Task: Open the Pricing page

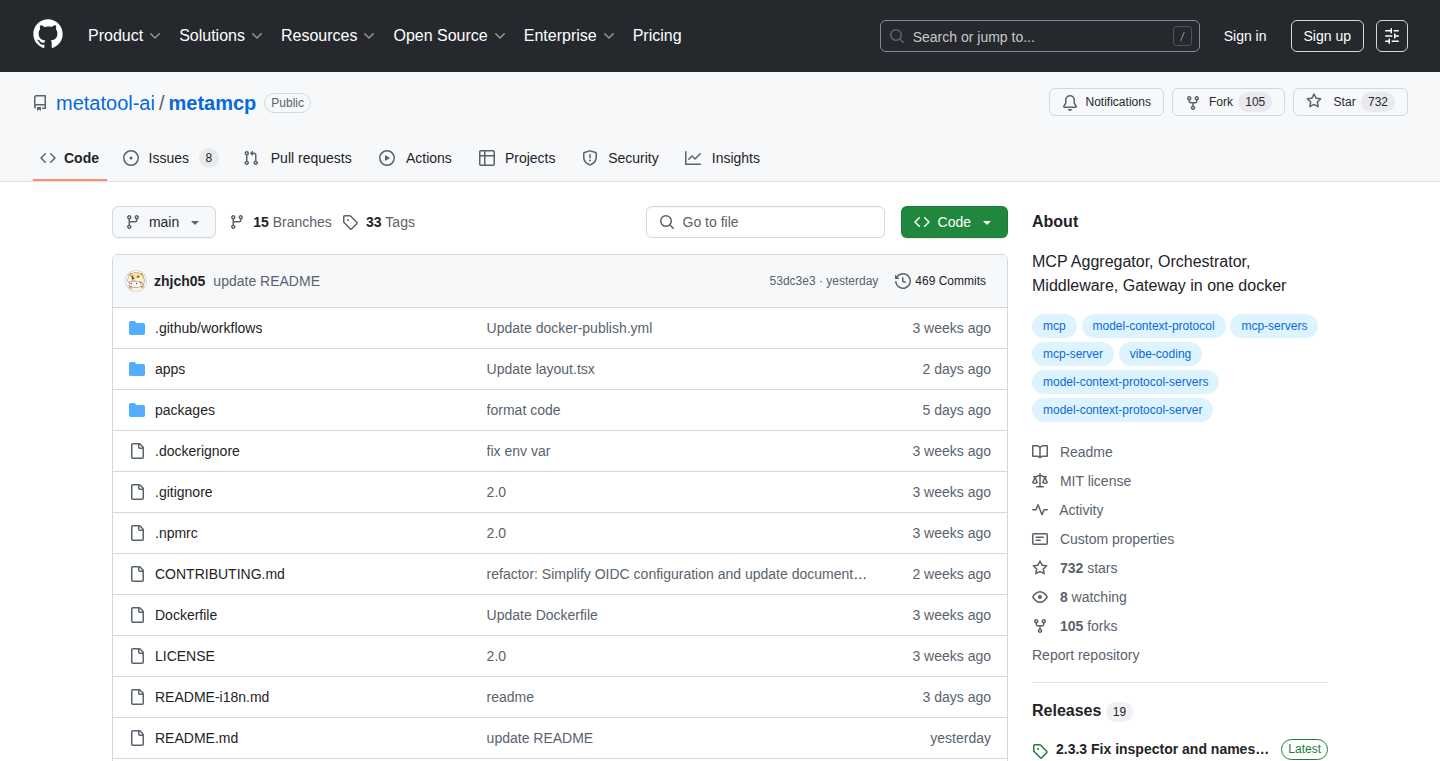Action: point(657,36)
